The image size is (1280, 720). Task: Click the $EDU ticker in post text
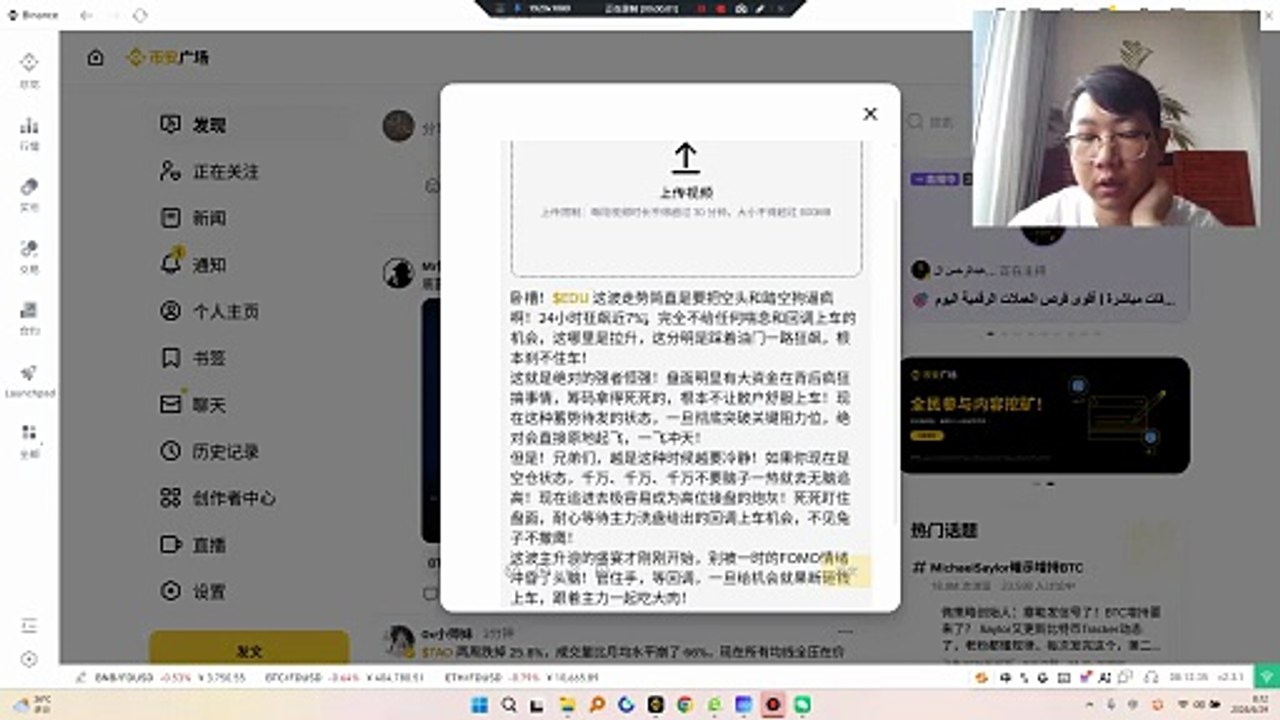[x=569, y=298]
